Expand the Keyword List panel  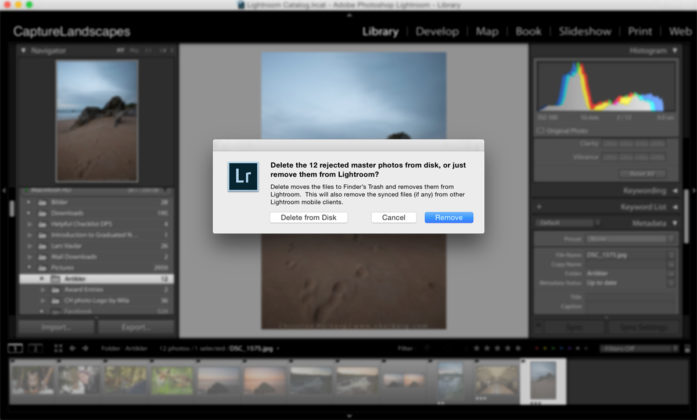click(675, 207)
